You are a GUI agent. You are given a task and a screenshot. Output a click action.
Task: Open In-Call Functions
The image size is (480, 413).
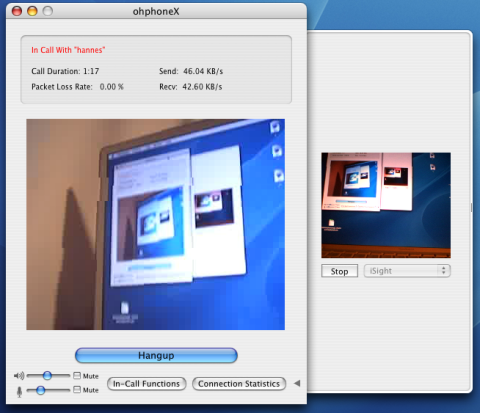click(x=146, y=384)
